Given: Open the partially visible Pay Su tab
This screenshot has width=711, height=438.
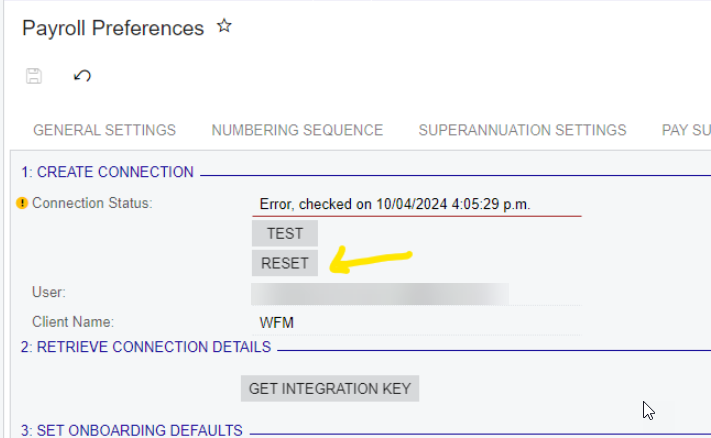Looking at the screenshot, I should [x=686, y=130].
